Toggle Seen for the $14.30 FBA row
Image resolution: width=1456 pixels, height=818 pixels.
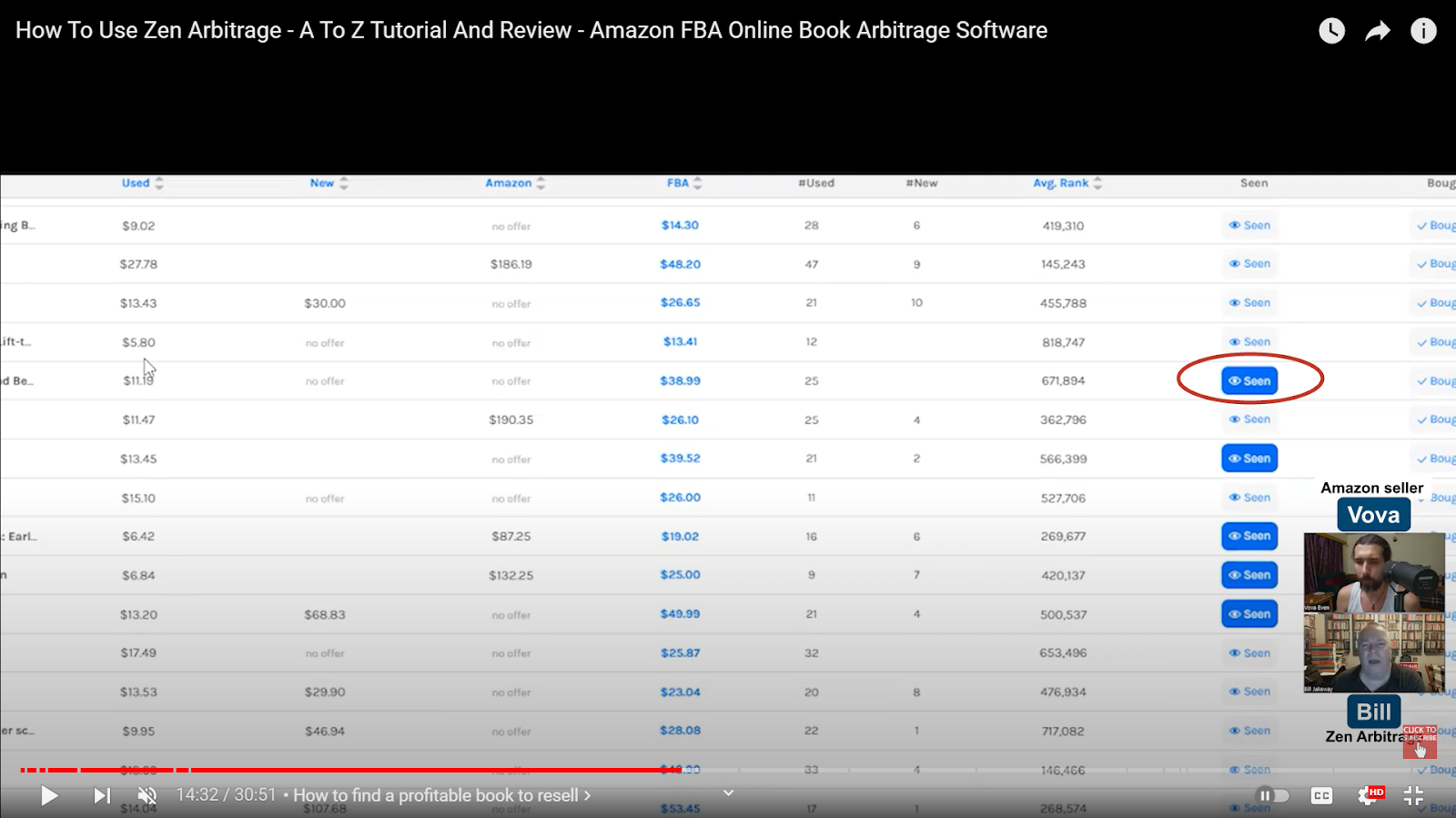point(1249,225)
